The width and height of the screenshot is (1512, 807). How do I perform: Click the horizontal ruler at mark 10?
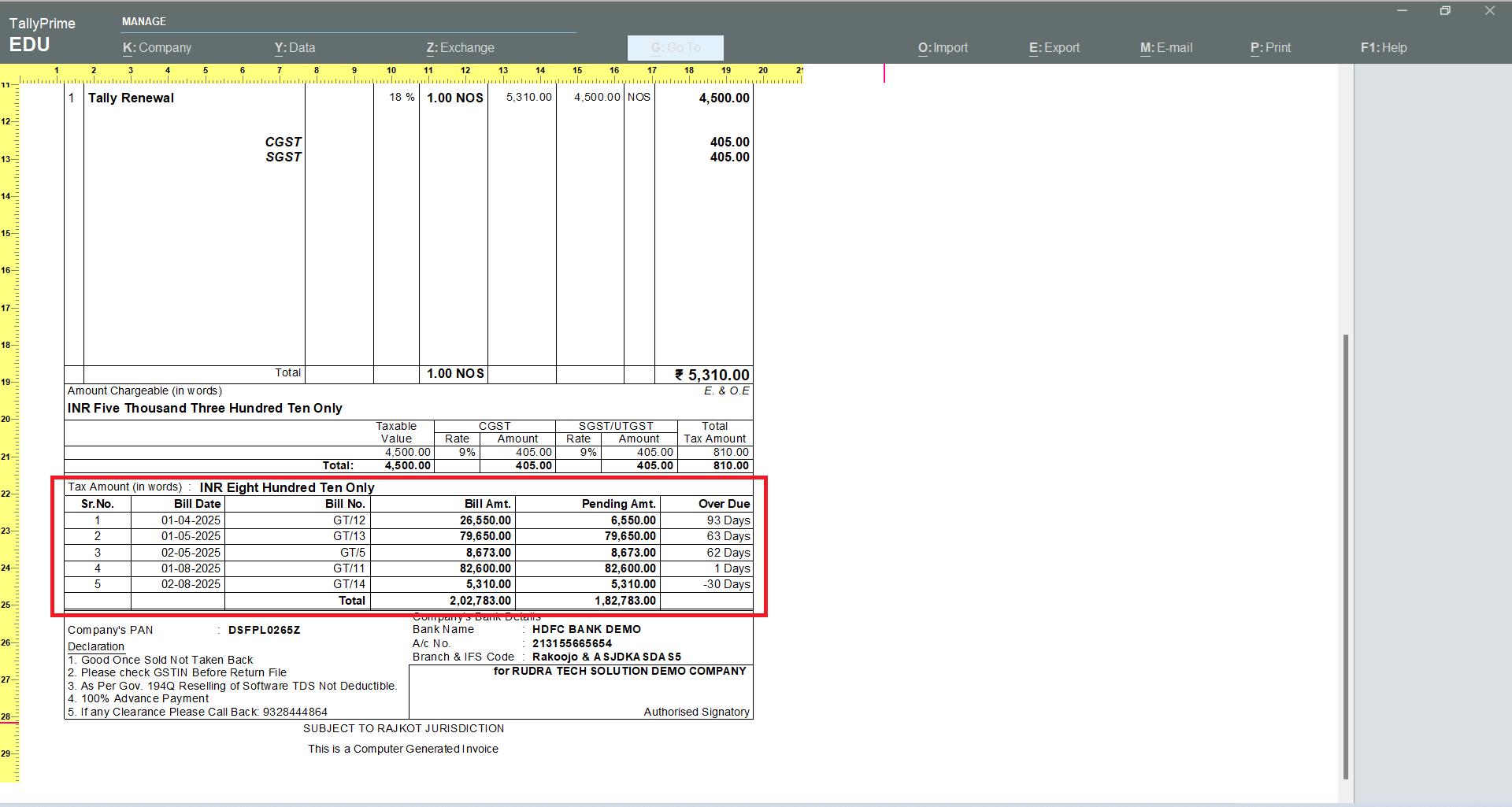pos(391,72)
